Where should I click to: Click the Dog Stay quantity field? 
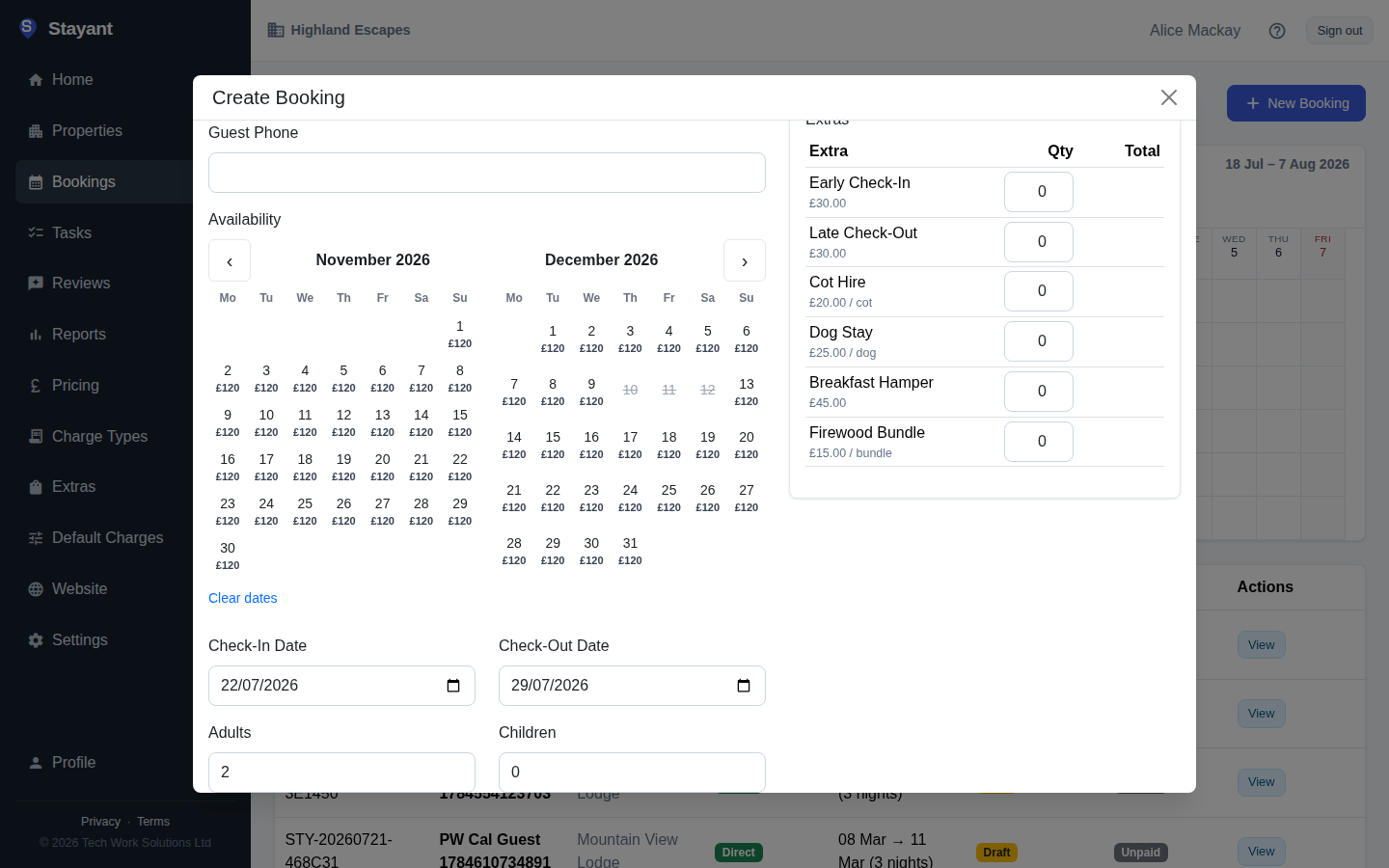click(1039, 341)
